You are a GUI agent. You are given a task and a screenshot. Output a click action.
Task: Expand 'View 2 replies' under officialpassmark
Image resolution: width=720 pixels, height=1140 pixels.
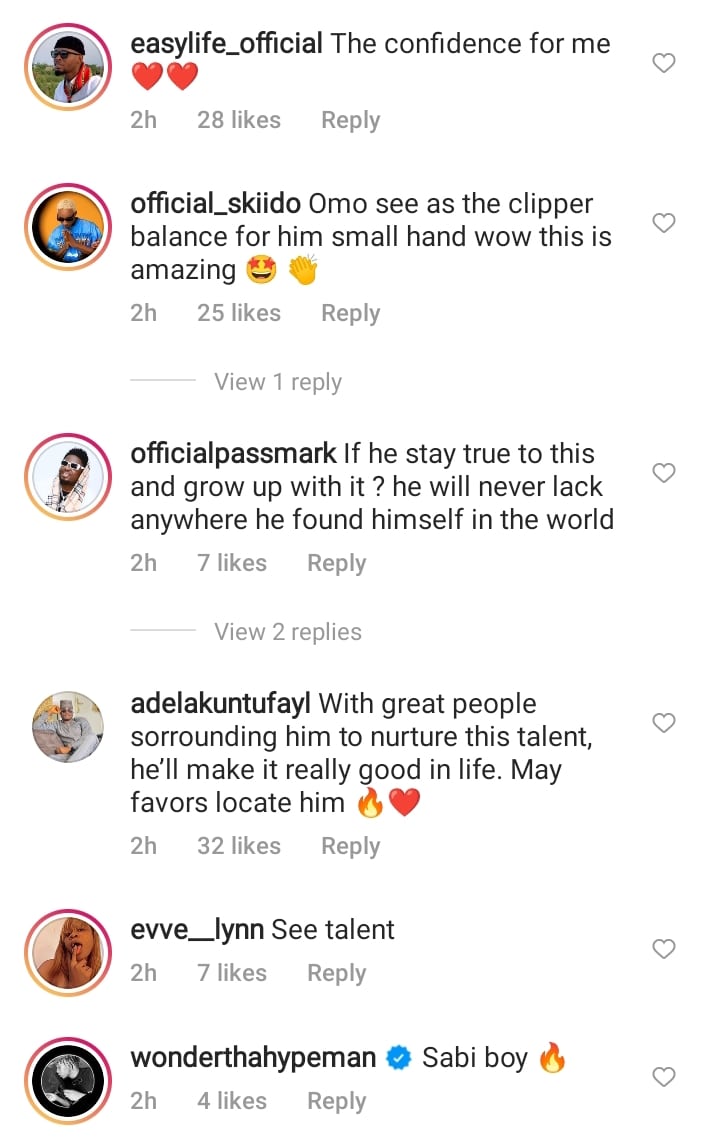(x=288, y=632)
